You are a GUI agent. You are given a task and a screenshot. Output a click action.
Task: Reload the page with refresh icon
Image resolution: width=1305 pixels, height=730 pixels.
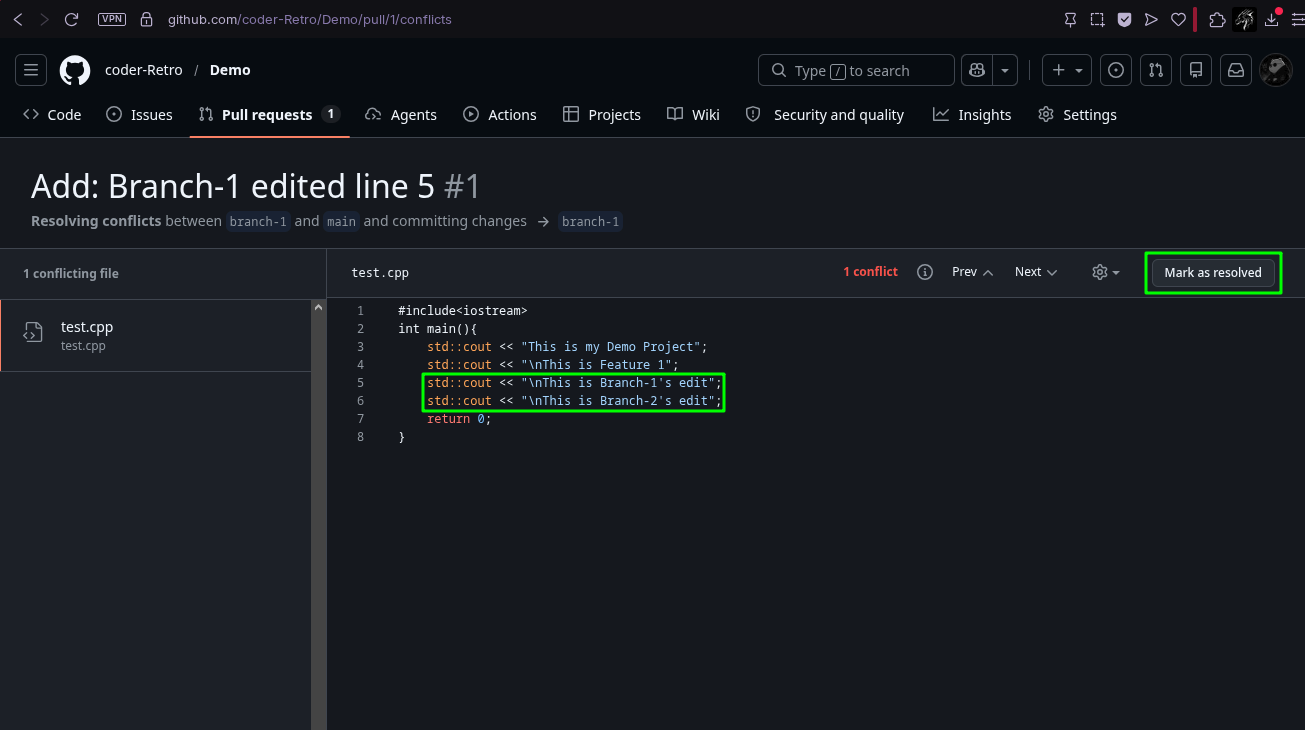(x=71, y=19)
